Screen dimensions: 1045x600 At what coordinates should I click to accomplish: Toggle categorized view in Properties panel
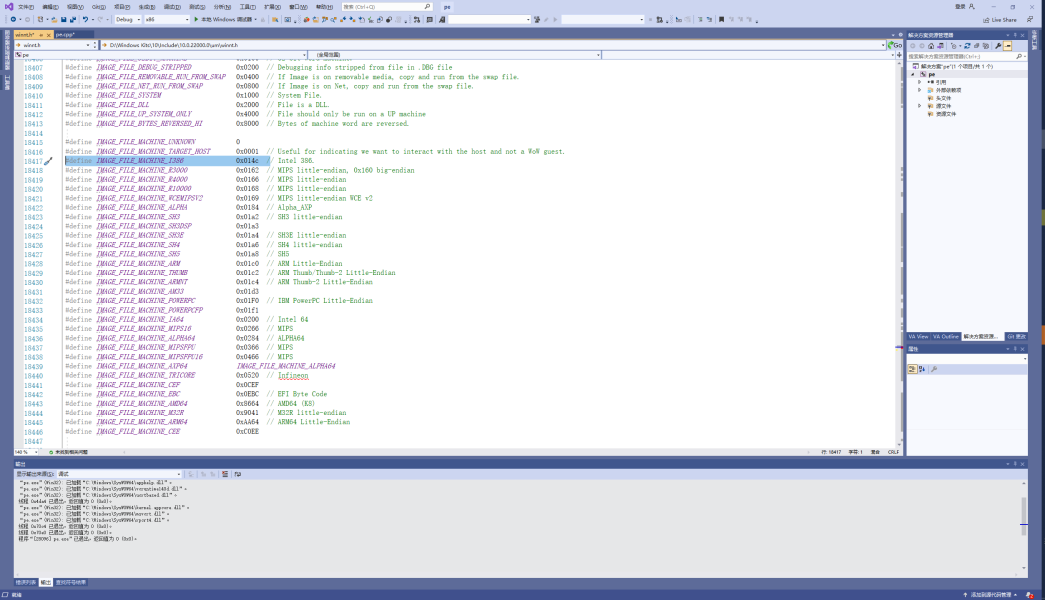coord(912,369)
